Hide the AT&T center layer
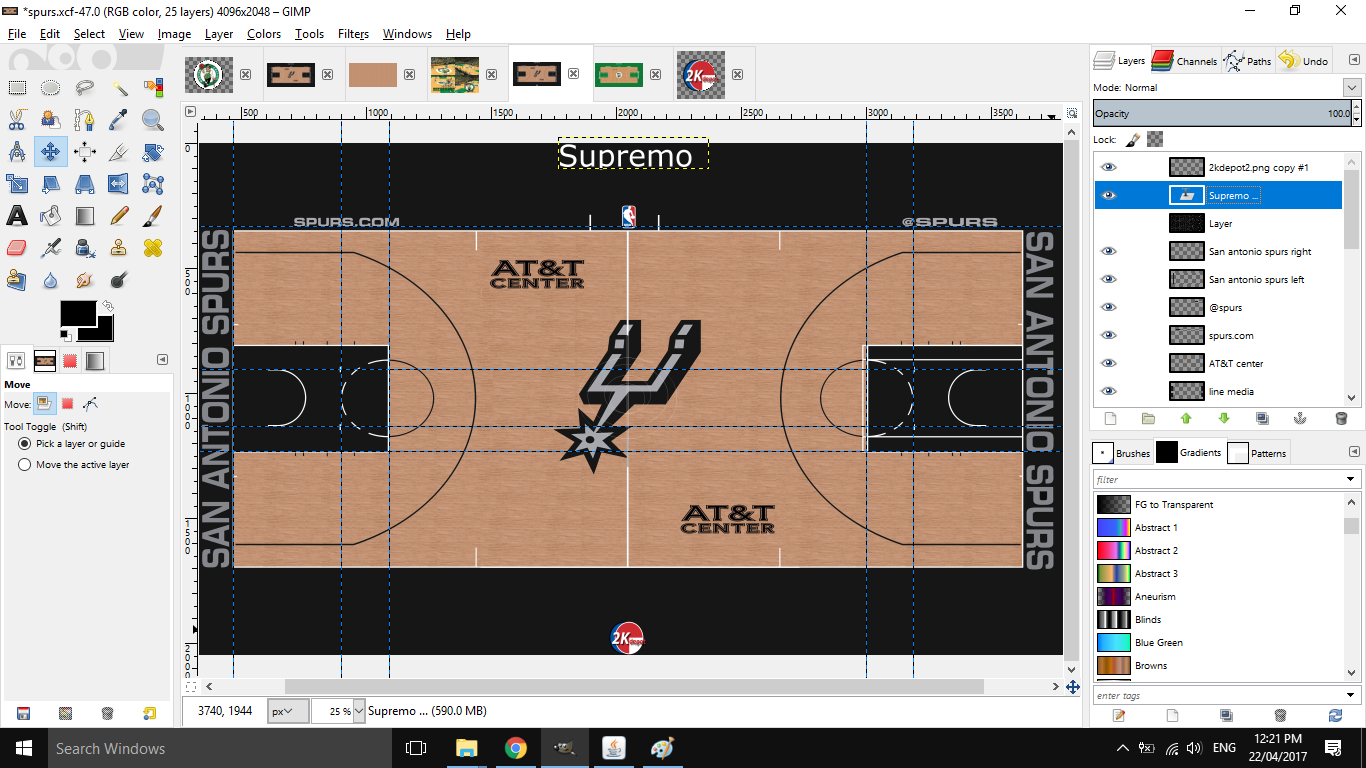Screen dimensions: 1366x768 click(1108, 363)
